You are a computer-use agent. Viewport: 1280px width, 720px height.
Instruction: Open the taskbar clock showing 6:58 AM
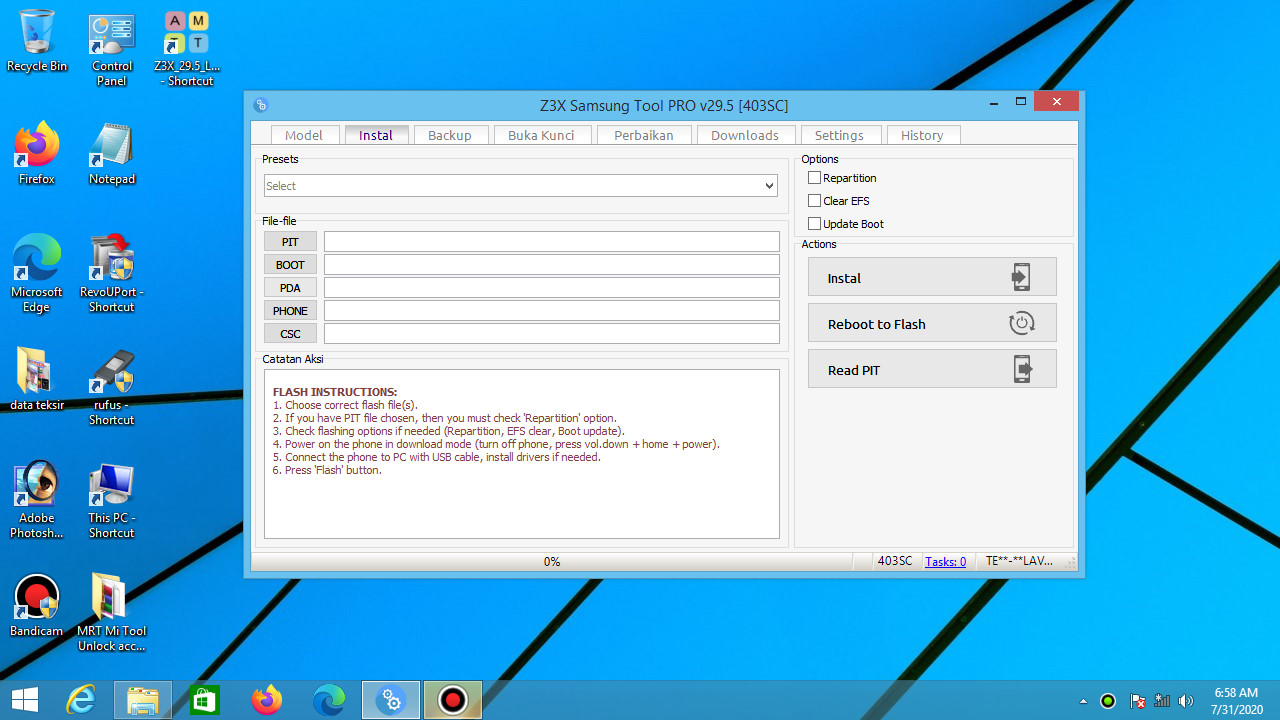(1235, 701)
